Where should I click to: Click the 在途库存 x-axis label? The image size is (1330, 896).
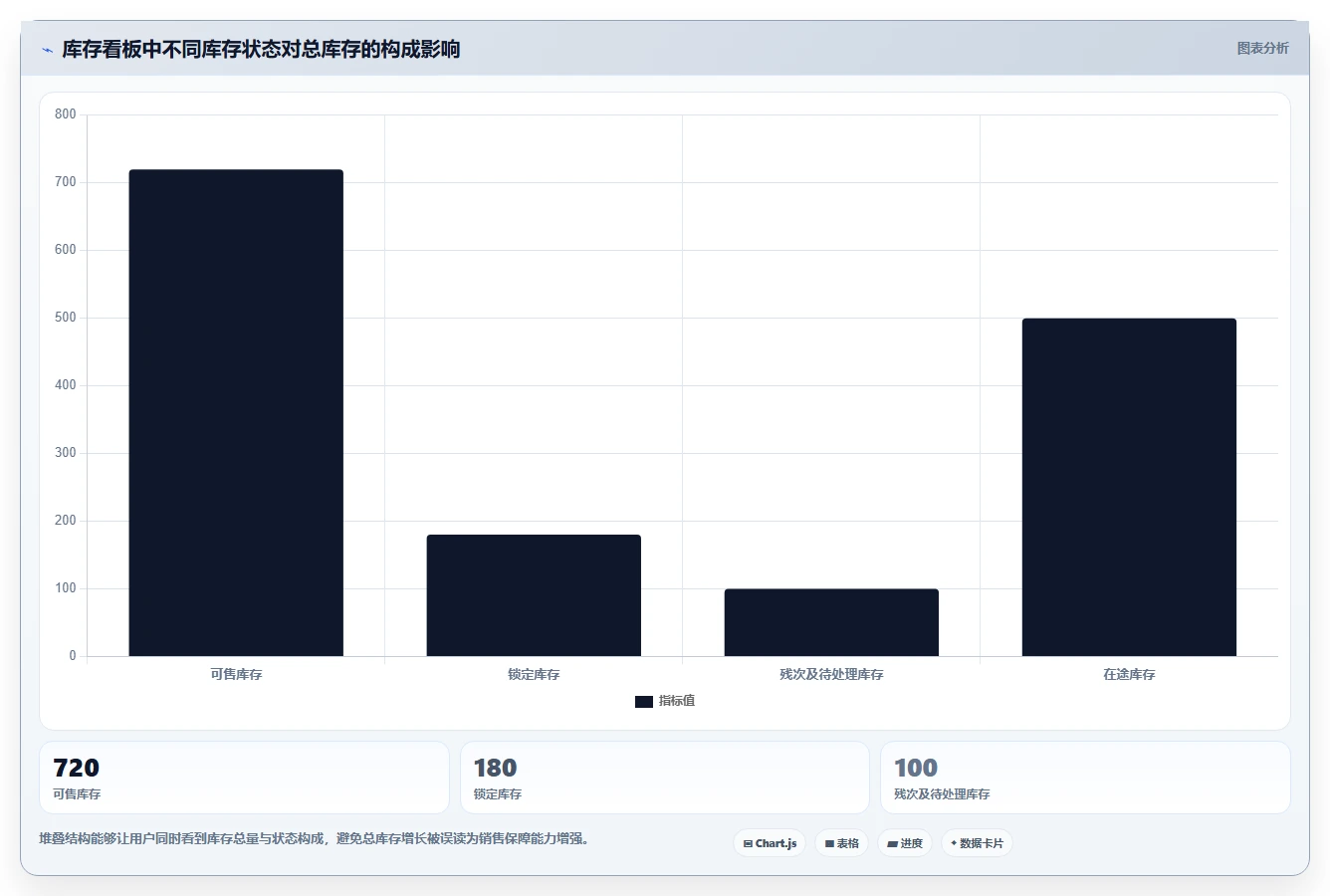tap(1129, 674)
